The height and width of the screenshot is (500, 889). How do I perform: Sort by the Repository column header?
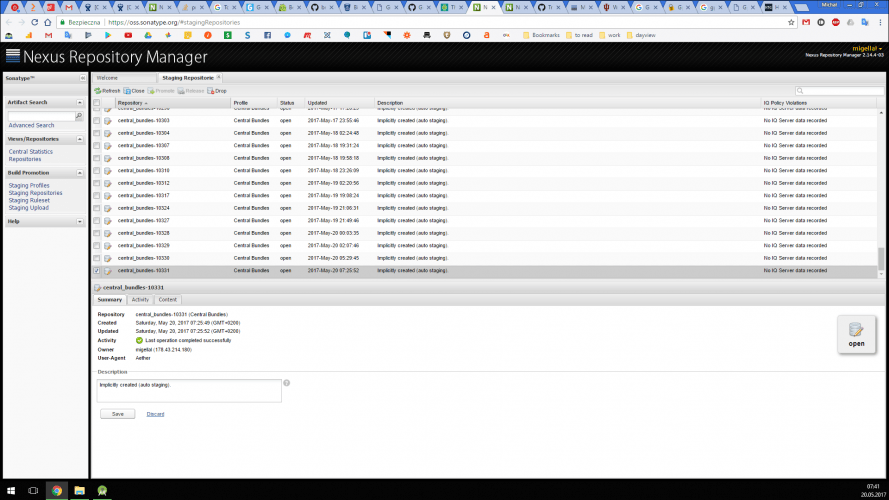(173, 103)
